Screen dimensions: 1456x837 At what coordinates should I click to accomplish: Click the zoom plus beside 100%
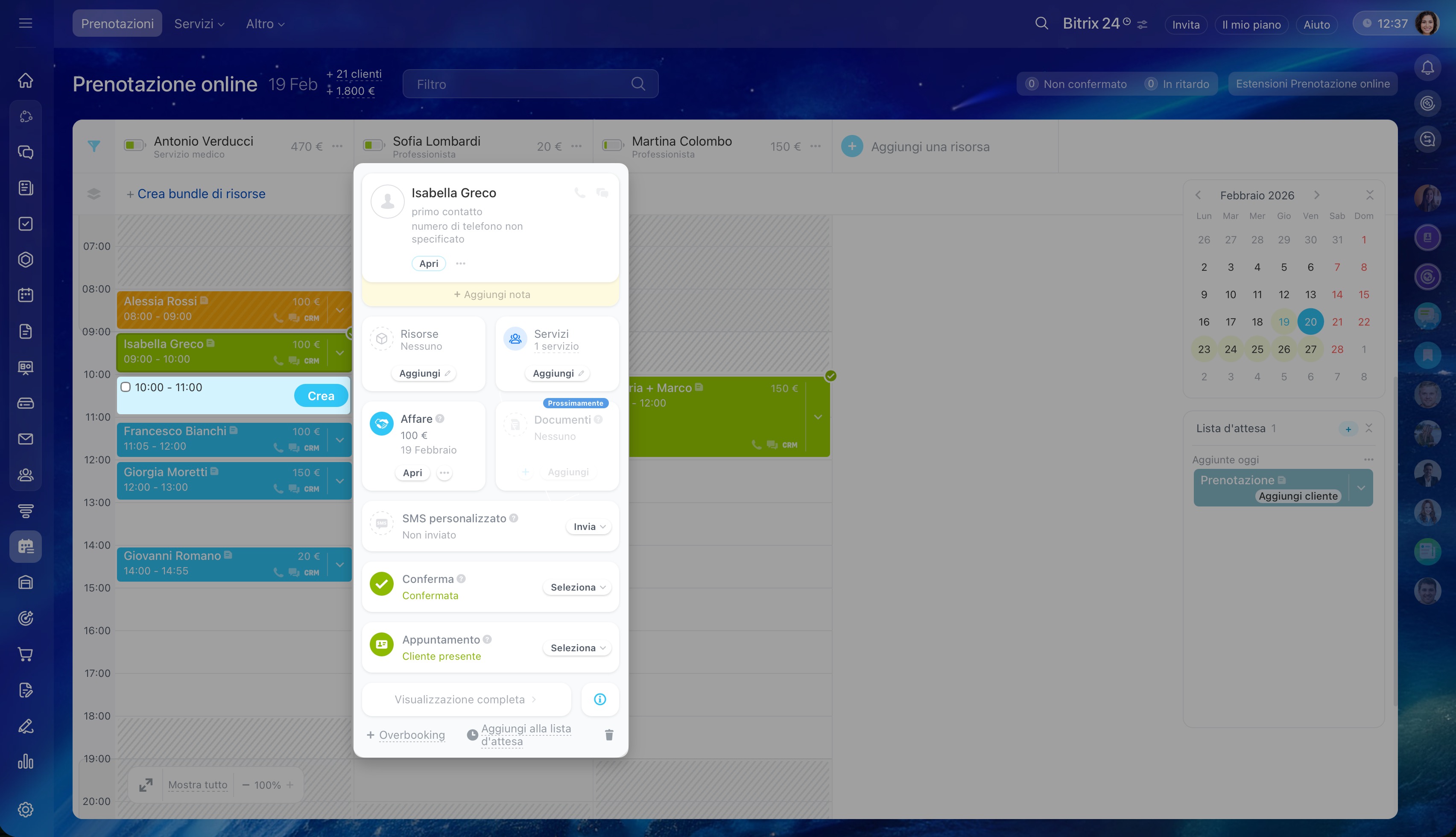tap(289, 785)
